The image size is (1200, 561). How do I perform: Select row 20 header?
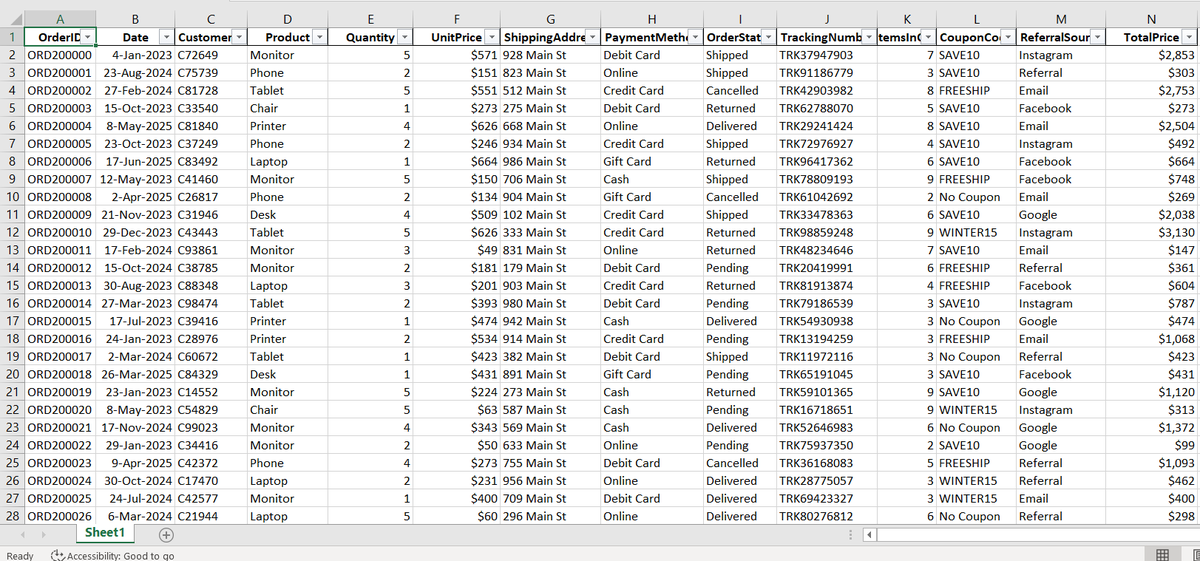(12, 374)
